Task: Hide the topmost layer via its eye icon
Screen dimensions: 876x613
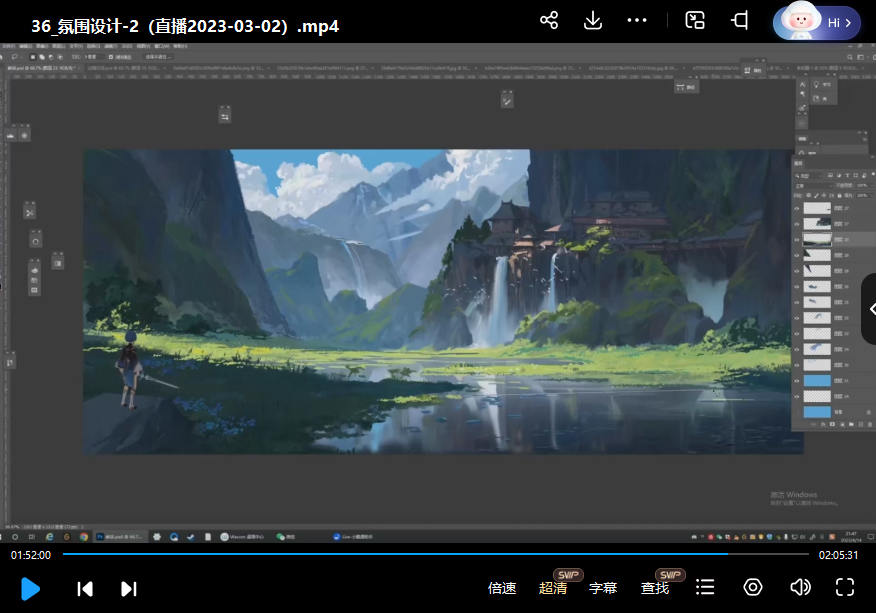Action: (x=797, y=208)
